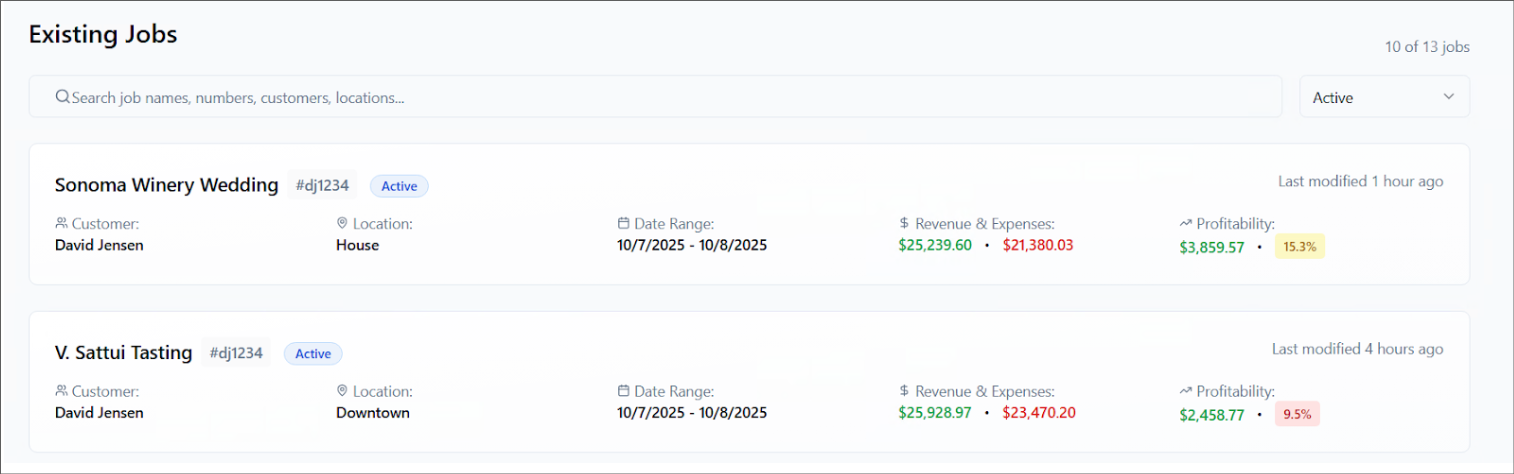Click the #dj1234 tag on Sonoma Winery Wedding
The height and width of the screenshot is (474, 1514).
(322, 185)
